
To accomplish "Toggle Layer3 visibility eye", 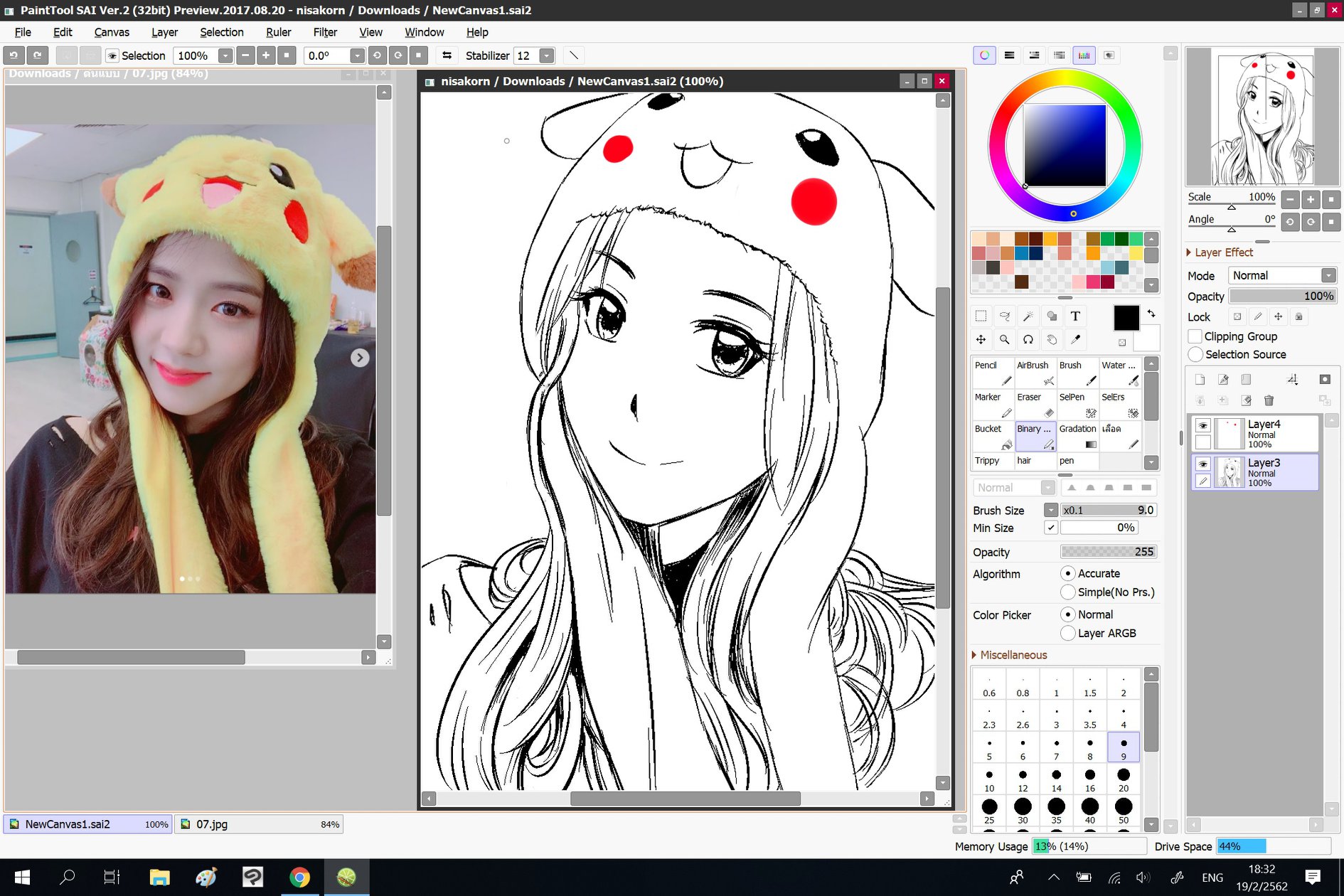I will click(1202, 464).
